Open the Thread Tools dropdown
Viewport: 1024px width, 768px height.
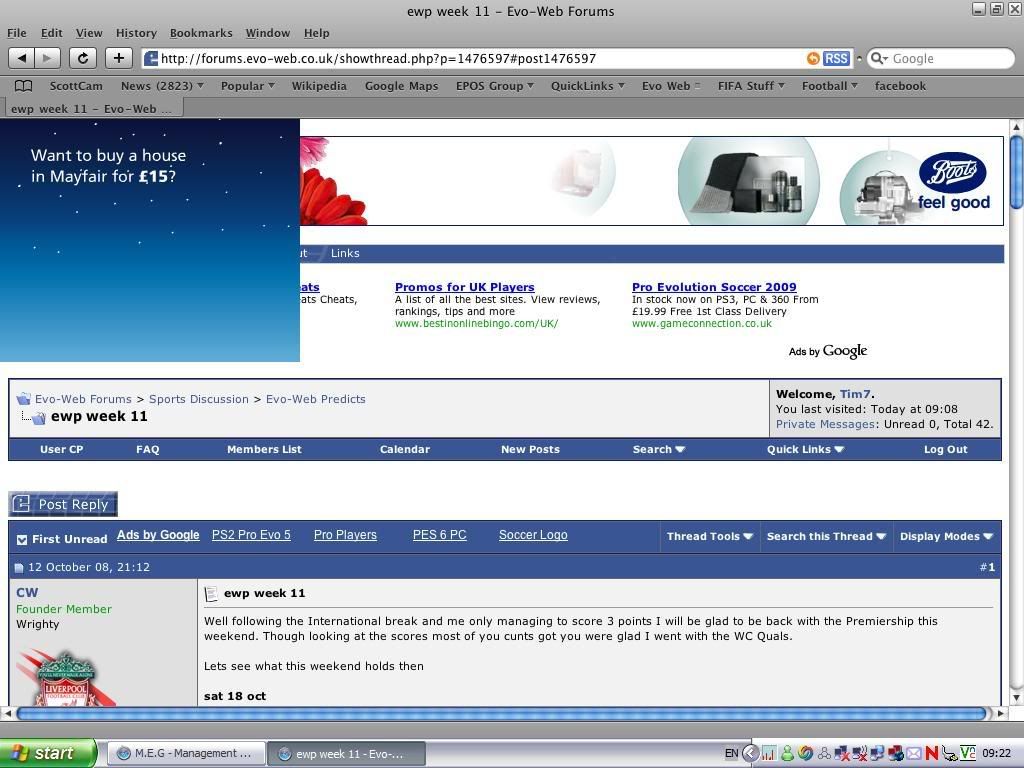pyautogui.click(x=710, y=536)
